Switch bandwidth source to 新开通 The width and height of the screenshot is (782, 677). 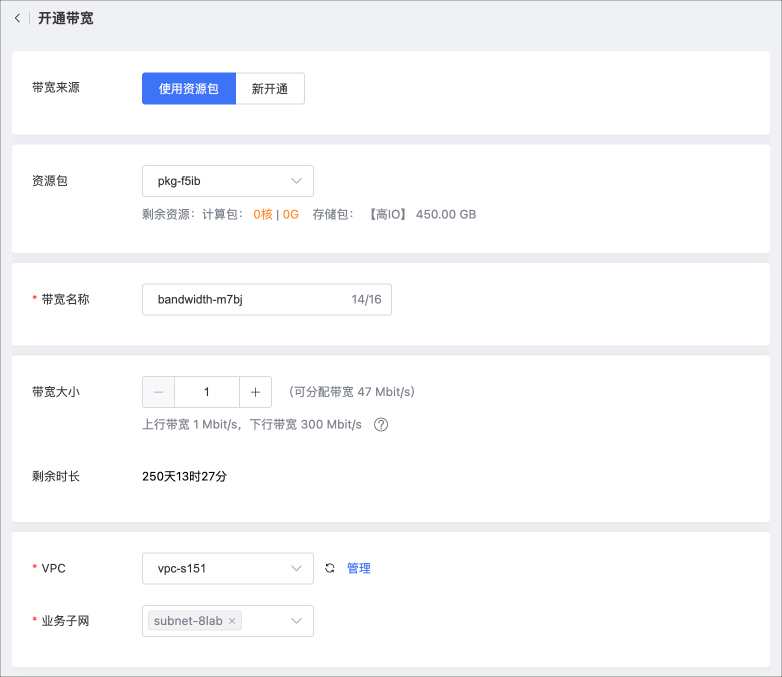[x=270, y=88]
